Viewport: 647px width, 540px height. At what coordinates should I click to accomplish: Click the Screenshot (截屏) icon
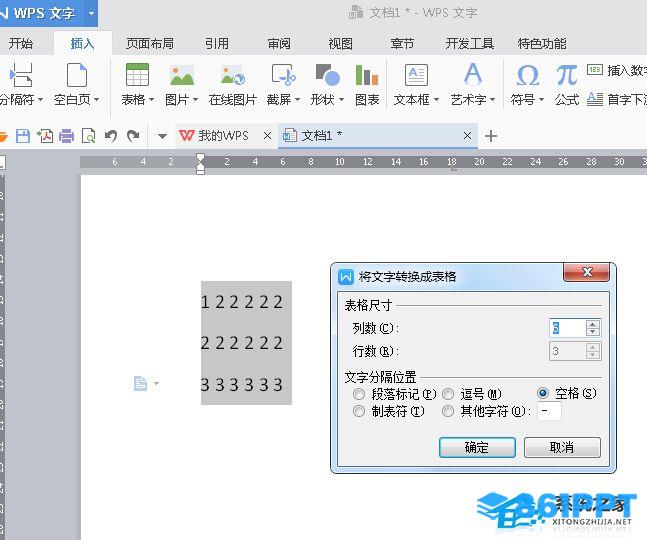coord(283,75)
